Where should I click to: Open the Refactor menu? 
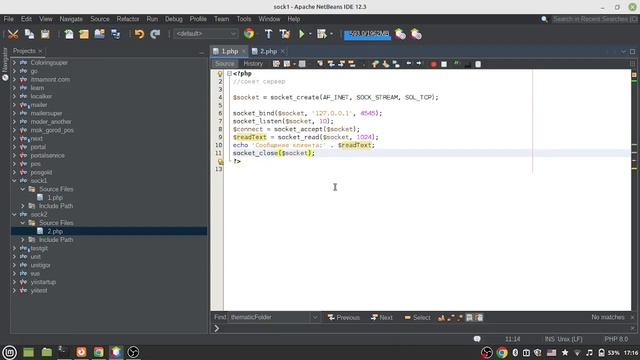click(x=128, y=19)
